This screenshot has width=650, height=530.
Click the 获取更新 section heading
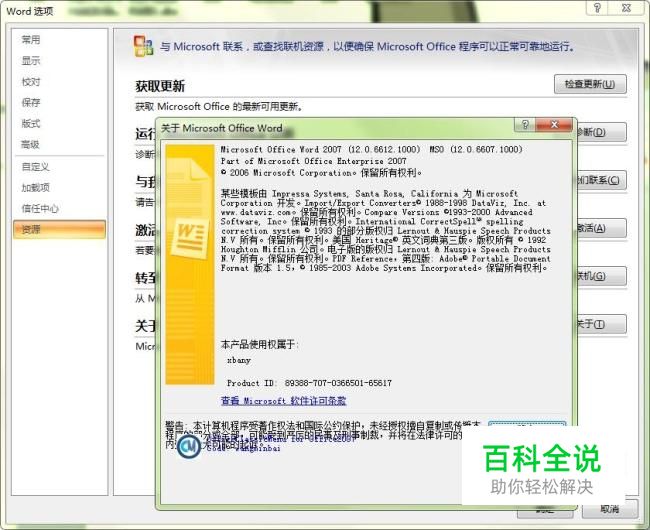[160, 86]
